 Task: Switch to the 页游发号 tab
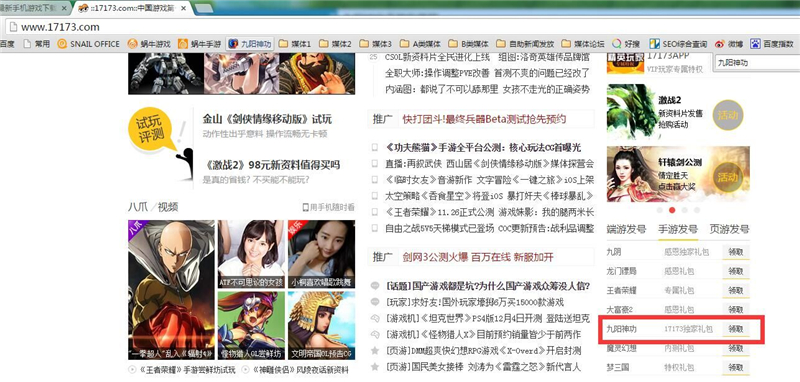(730, 229)
